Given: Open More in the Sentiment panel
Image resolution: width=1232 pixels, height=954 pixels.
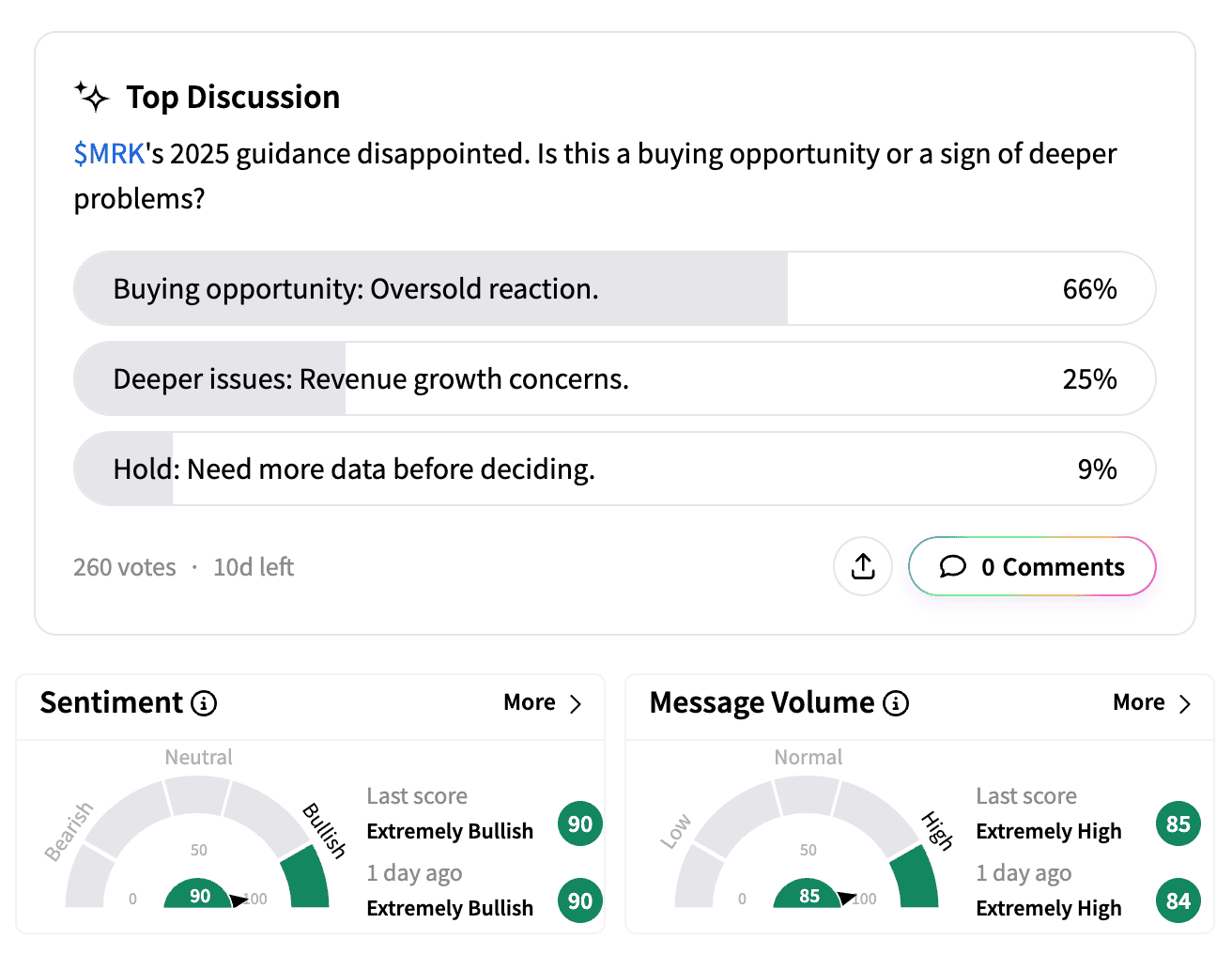Looking at the screenshot, I should point(543,702).
